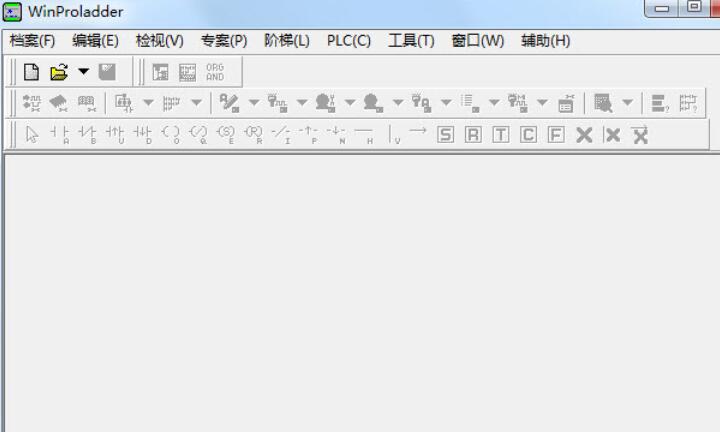
Task: Select the reset coil (R) R tool
Action: 253,135
